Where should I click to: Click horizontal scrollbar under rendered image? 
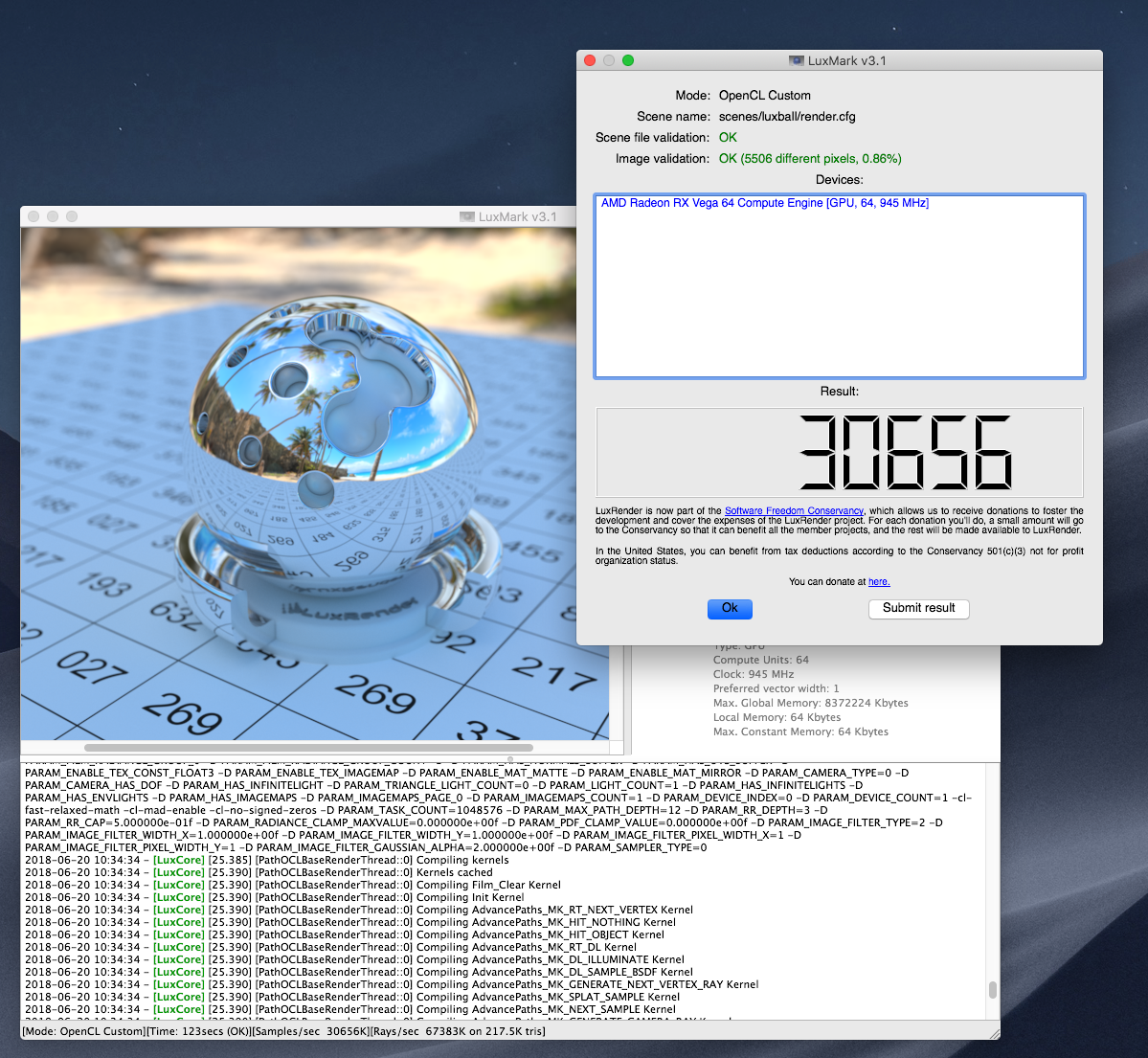pos(308,748)
